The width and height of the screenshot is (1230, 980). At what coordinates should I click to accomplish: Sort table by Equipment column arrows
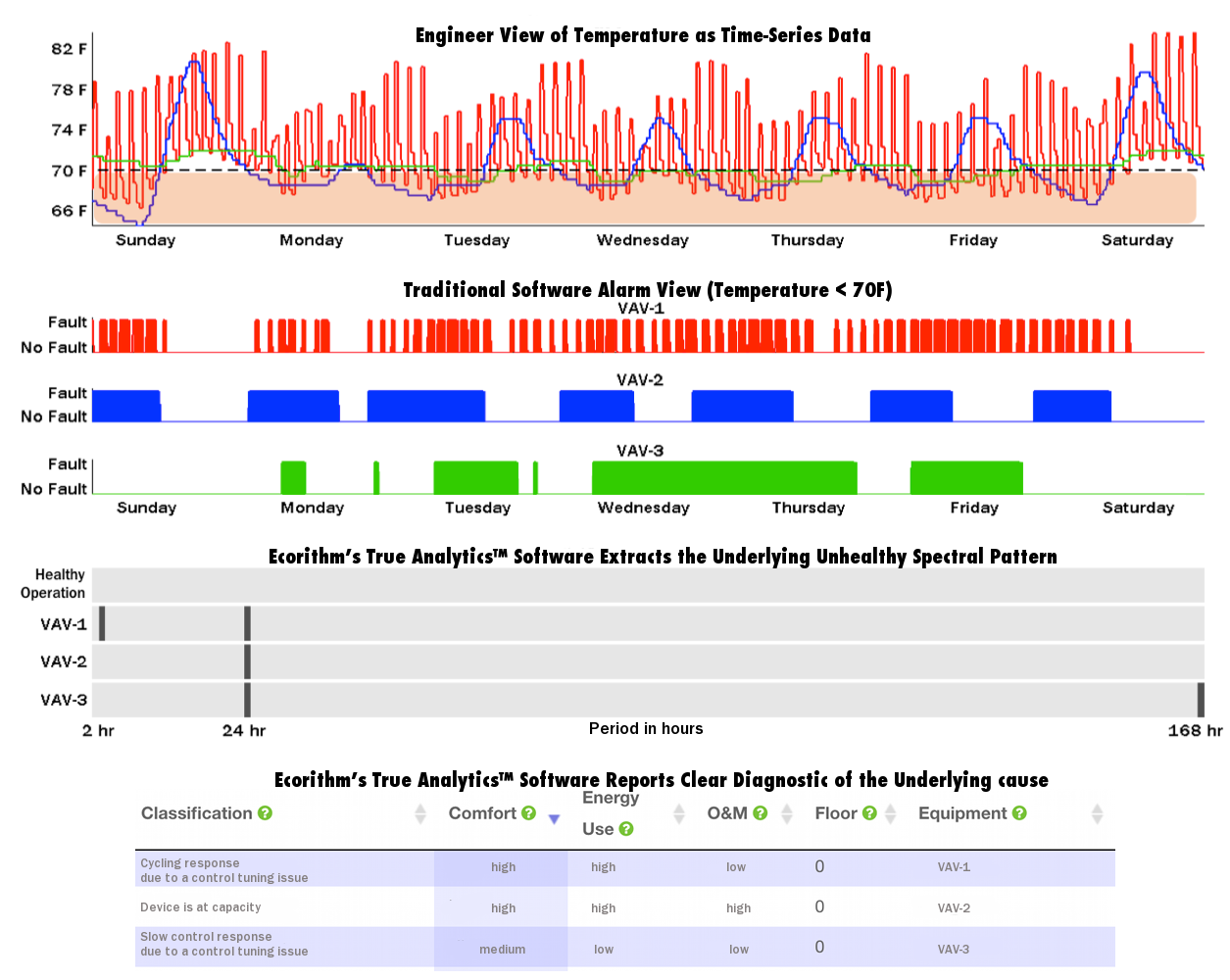coord(1097,813)
